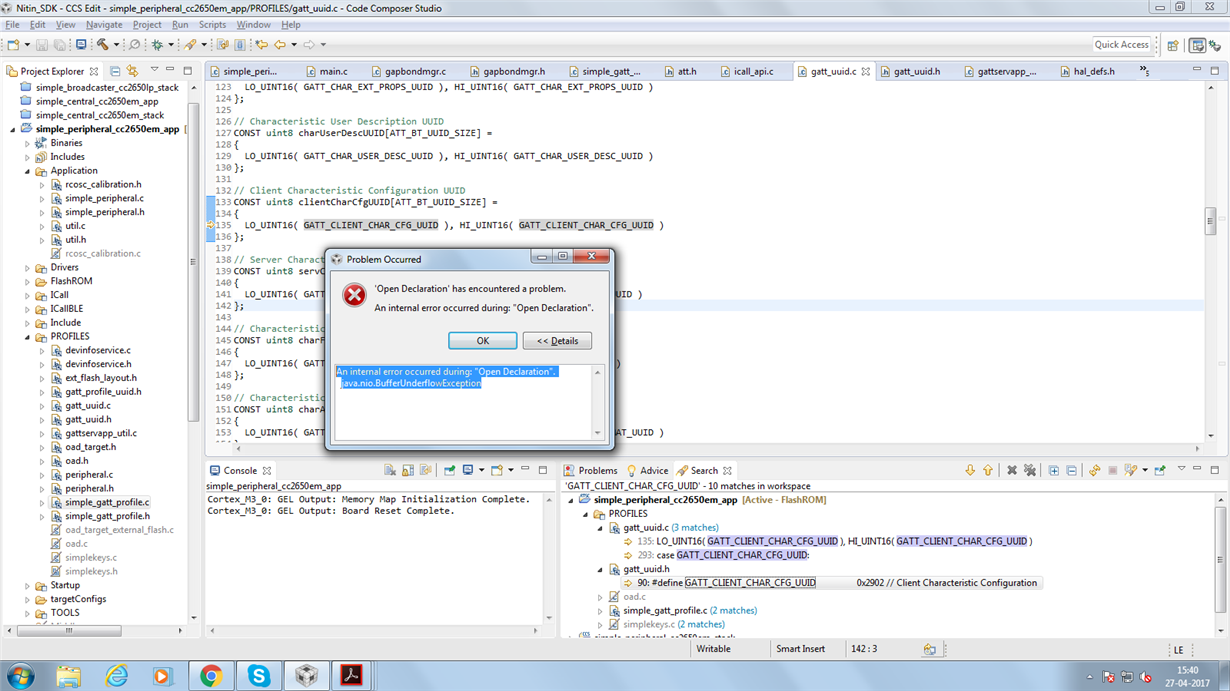Toggle Link with Editor in Project Explorer
Viewport: 1230px width, 691px height.
pyautogui.click(x=133, y=71)
